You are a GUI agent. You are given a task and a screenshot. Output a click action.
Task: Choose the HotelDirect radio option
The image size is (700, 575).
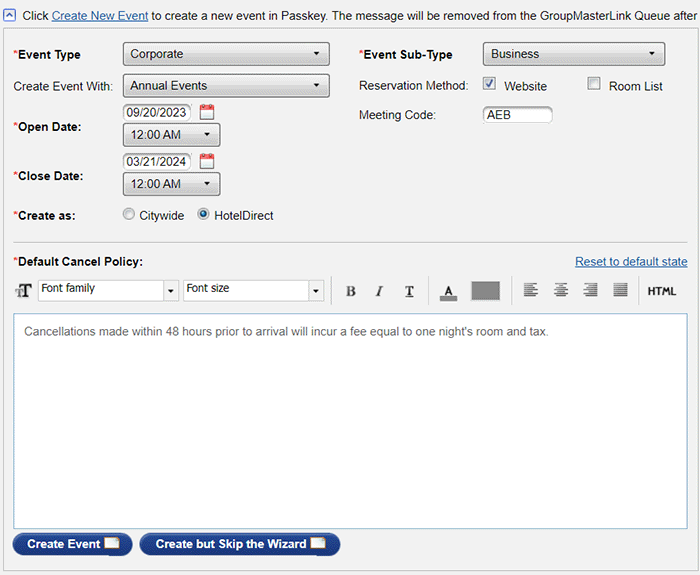click(x=204, y=215)
